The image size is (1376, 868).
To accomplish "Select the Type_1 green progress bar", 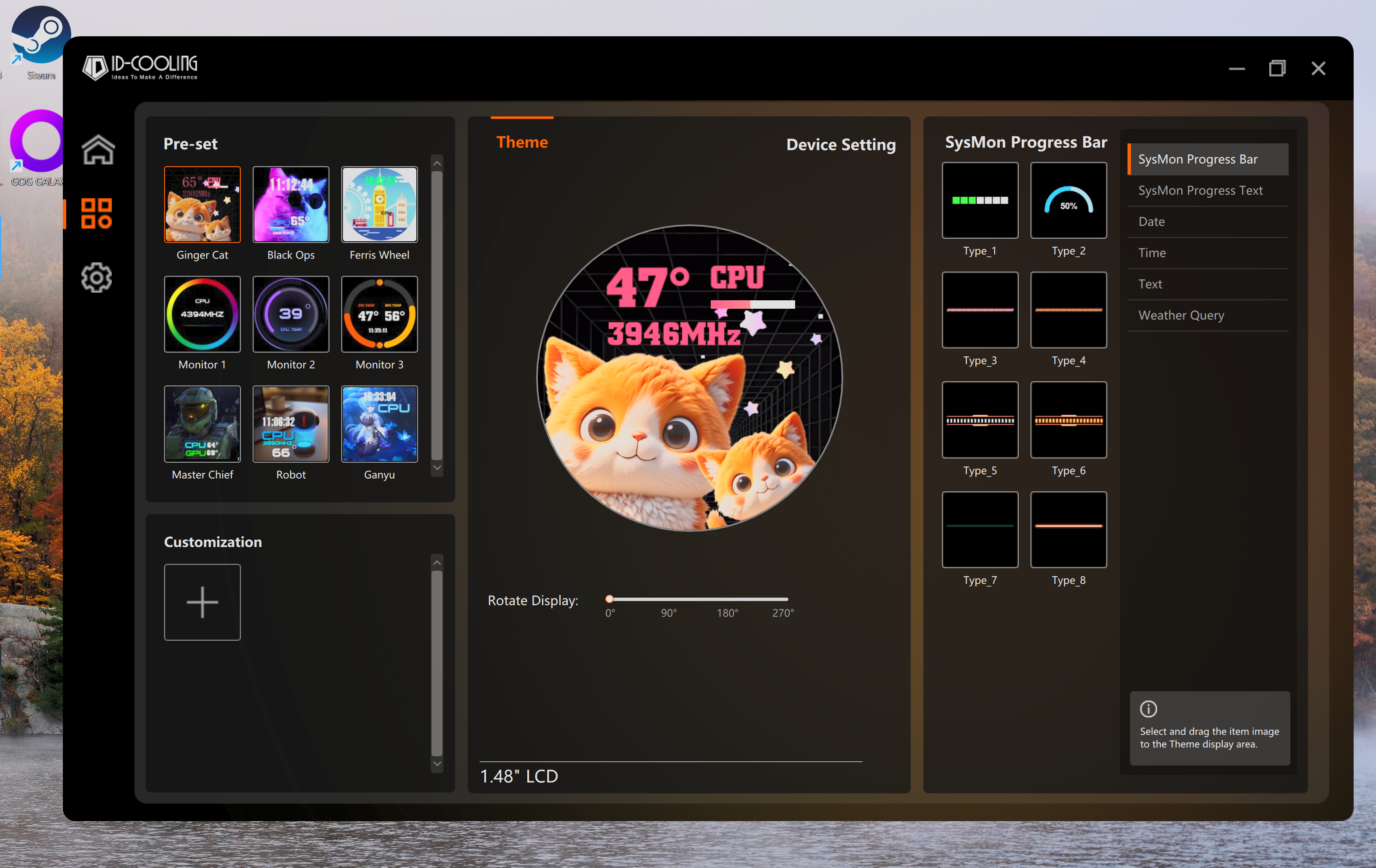I will click(979, 201).
